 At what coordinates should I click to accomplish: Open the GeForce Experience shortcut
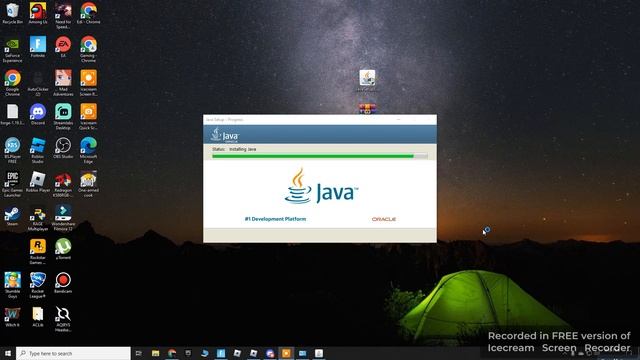pos(12,49)
